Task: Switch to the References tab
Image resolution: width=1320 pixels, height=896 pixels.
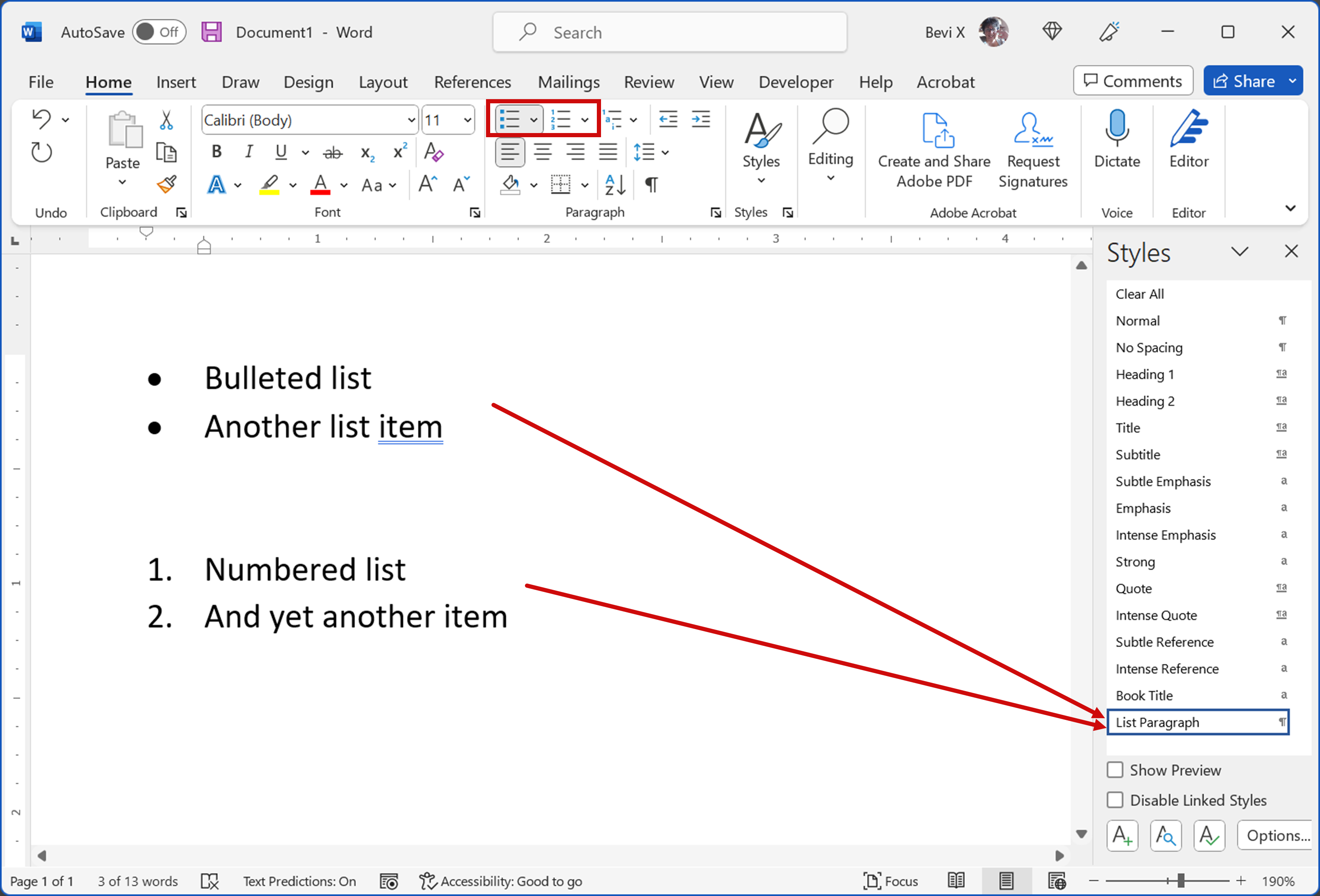Action: [x=473, y=82]
